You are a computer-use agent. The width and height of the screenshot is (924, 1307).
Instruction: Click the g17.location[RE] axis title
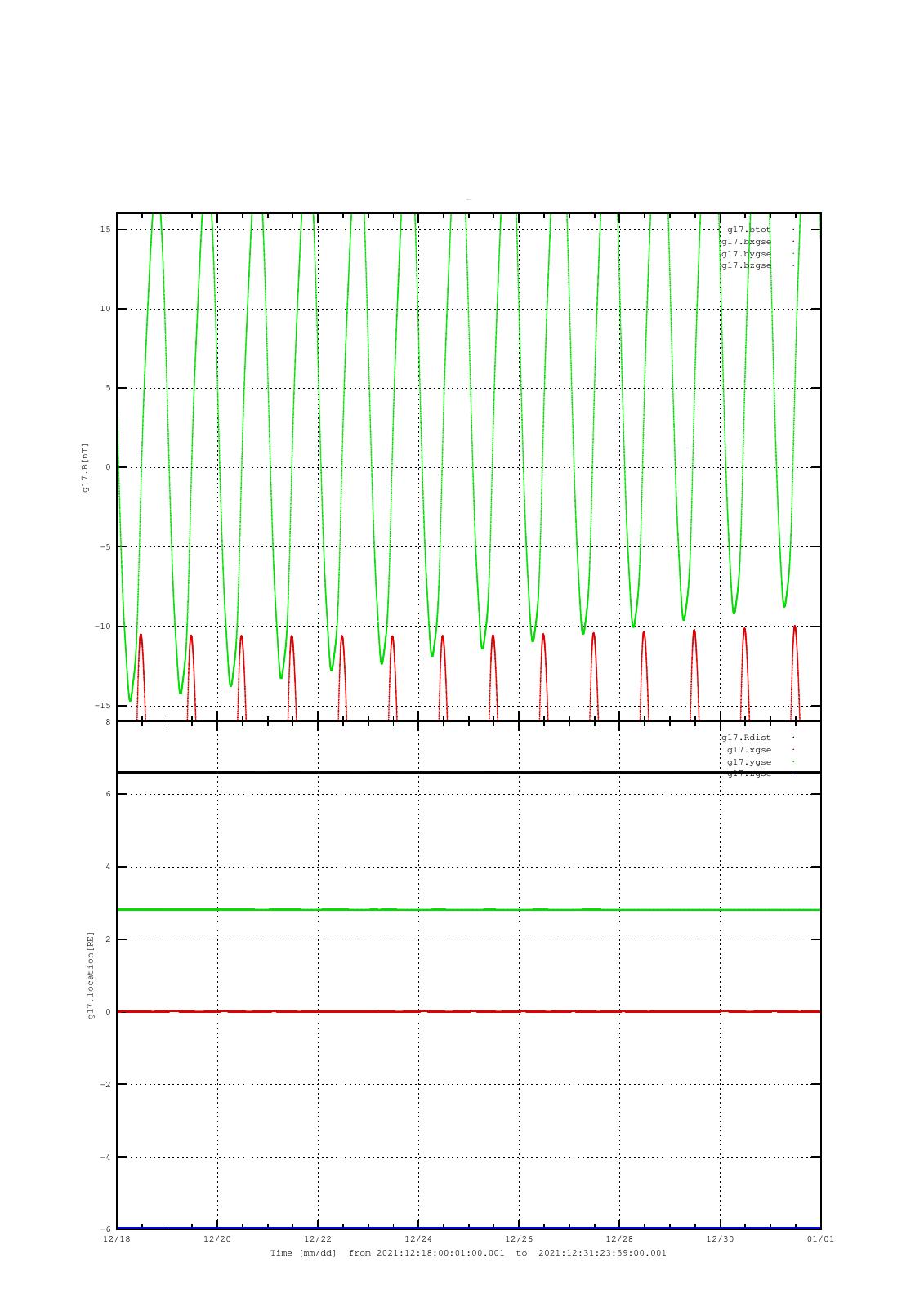coord(92,975)
